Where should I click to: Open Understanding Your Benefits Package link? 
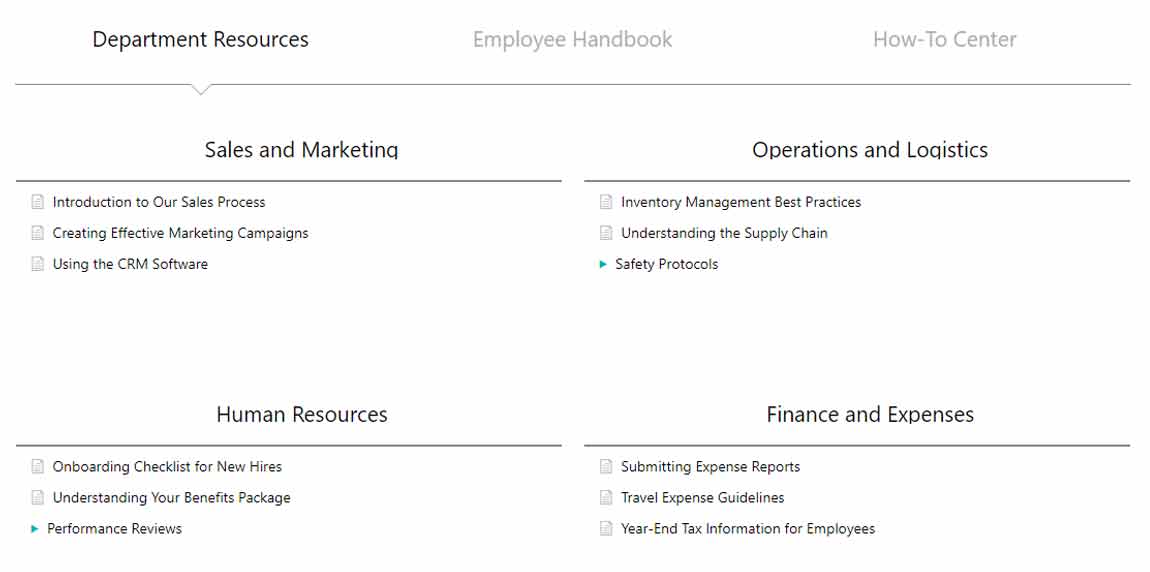click(x=171, y=498)
